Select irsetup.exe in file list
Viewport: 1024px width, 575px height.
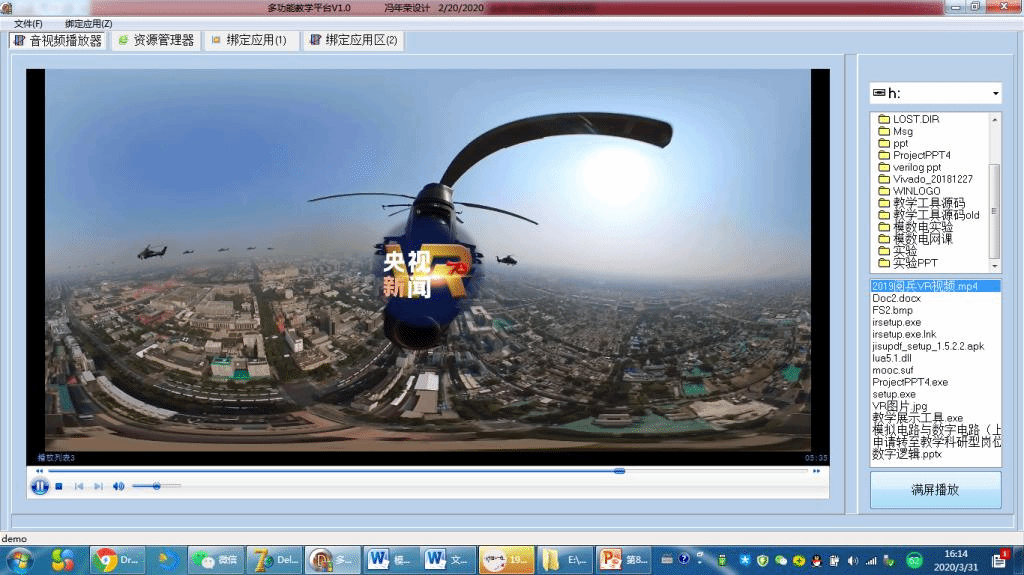[897, 322]
